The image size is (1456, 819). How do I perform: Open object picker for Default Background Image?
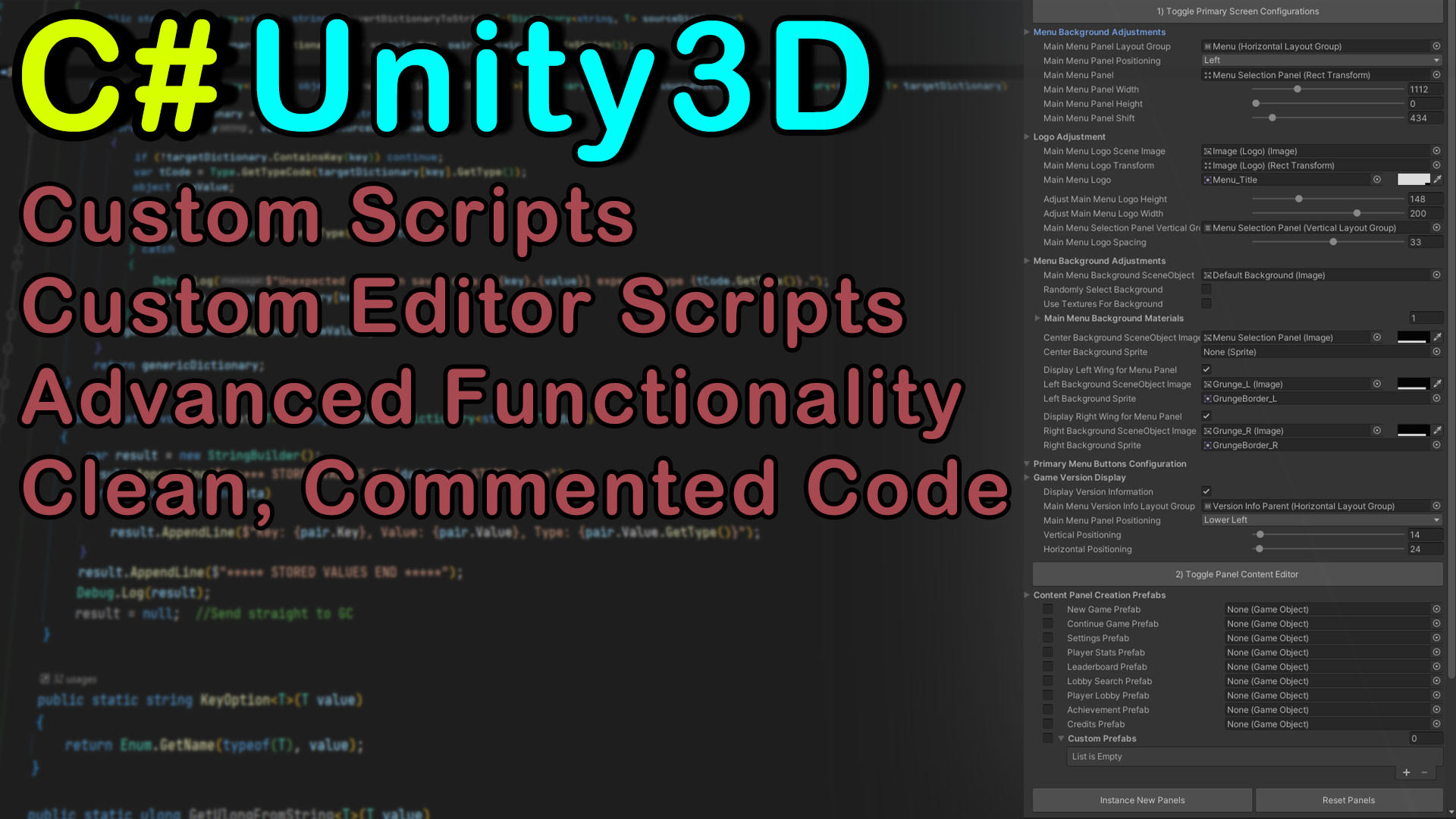[x=1436, y=275]
